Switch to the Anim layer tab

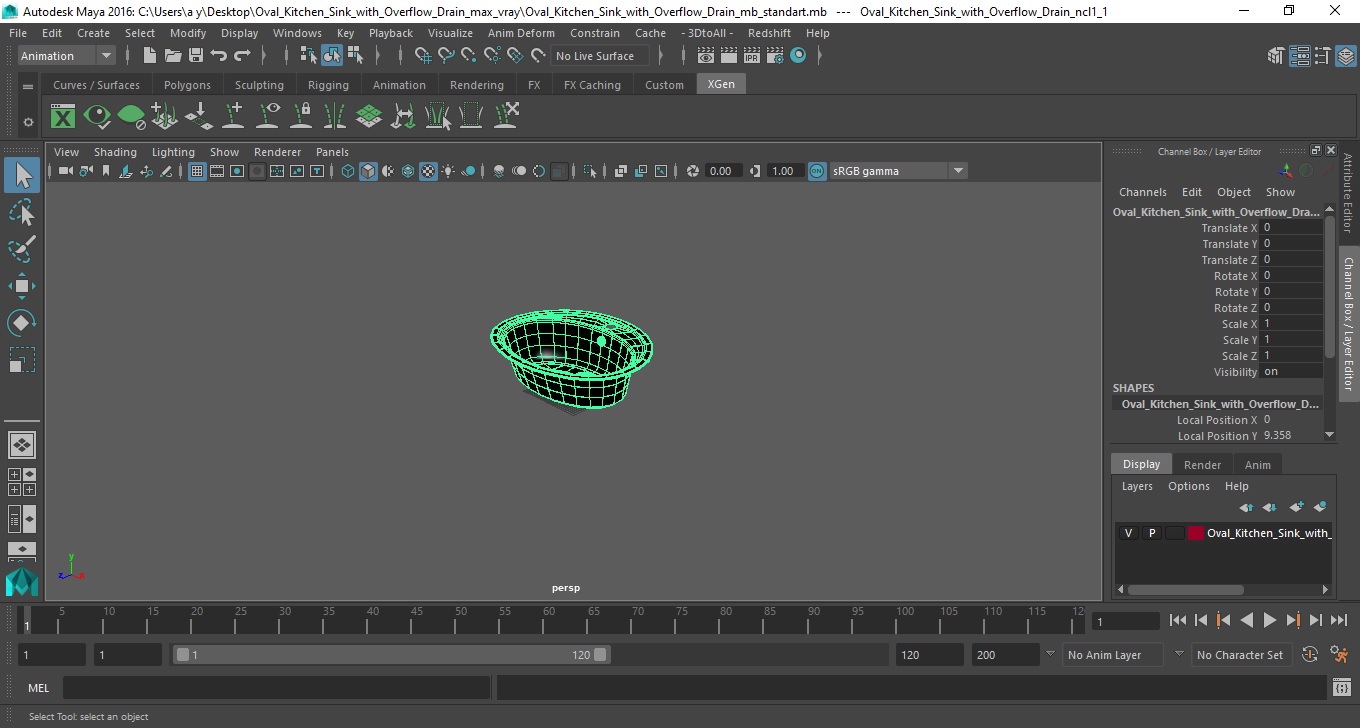click(1257, 465)
